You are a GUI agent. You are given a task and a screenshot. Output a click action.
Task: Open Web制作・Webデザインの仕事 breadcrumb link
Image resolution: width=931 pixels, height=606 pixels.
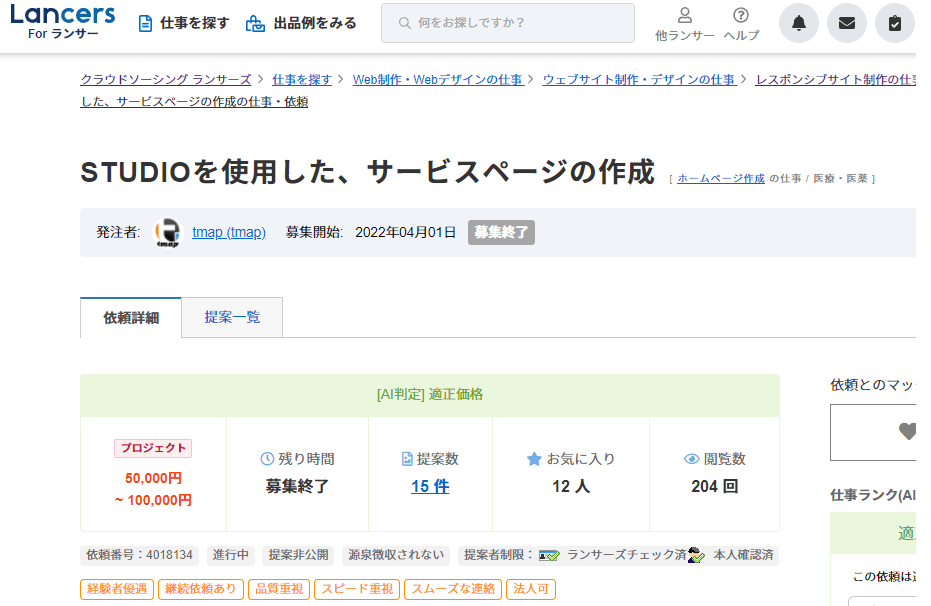437,79
